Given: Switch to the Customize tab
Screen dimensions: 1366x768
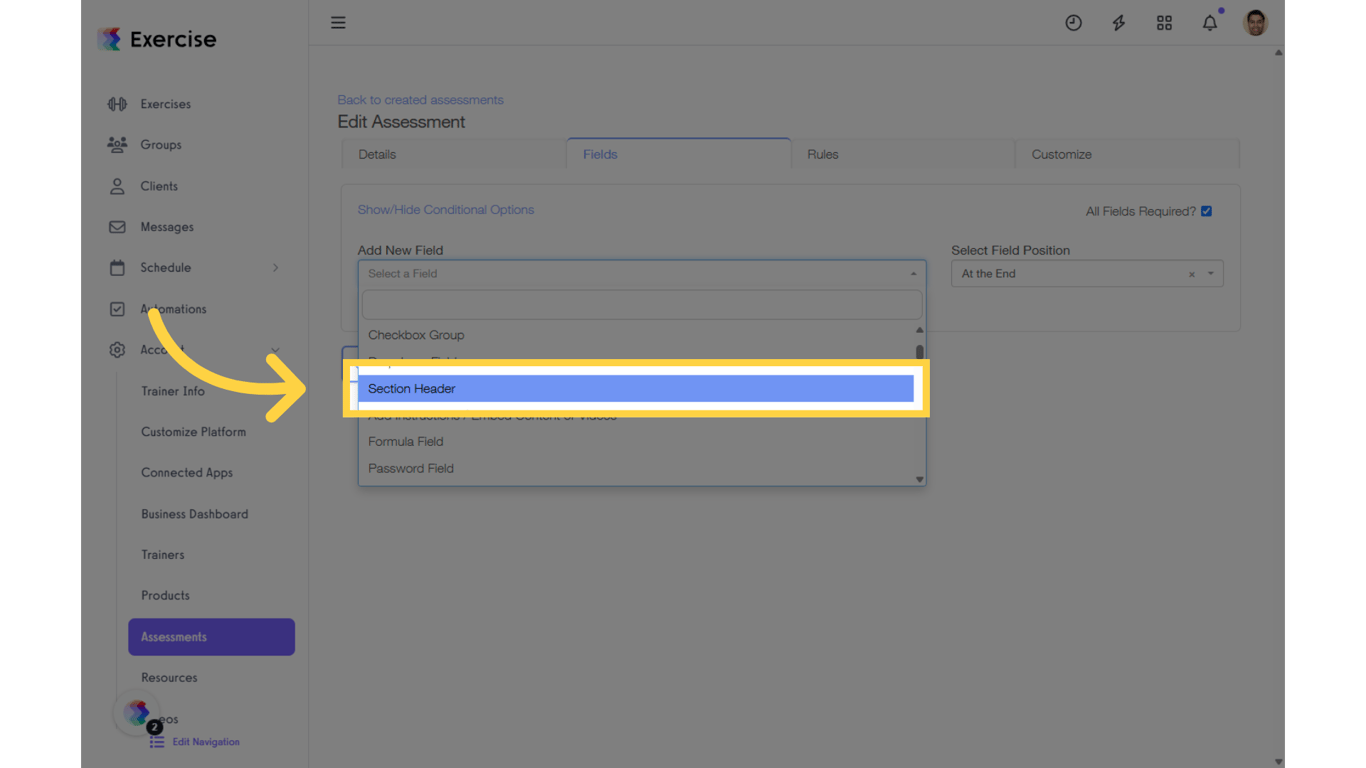Looking at the screenshot, I should pos(1060,154).
